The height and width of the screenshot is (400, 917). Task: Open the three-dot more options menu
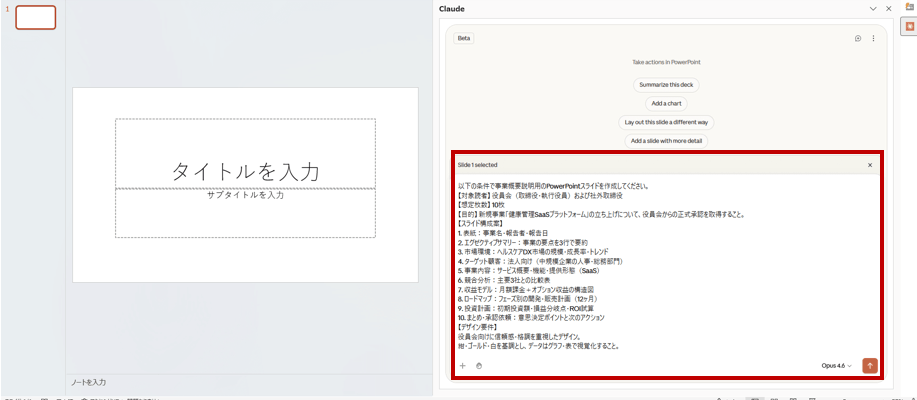[x=873, y=38]
